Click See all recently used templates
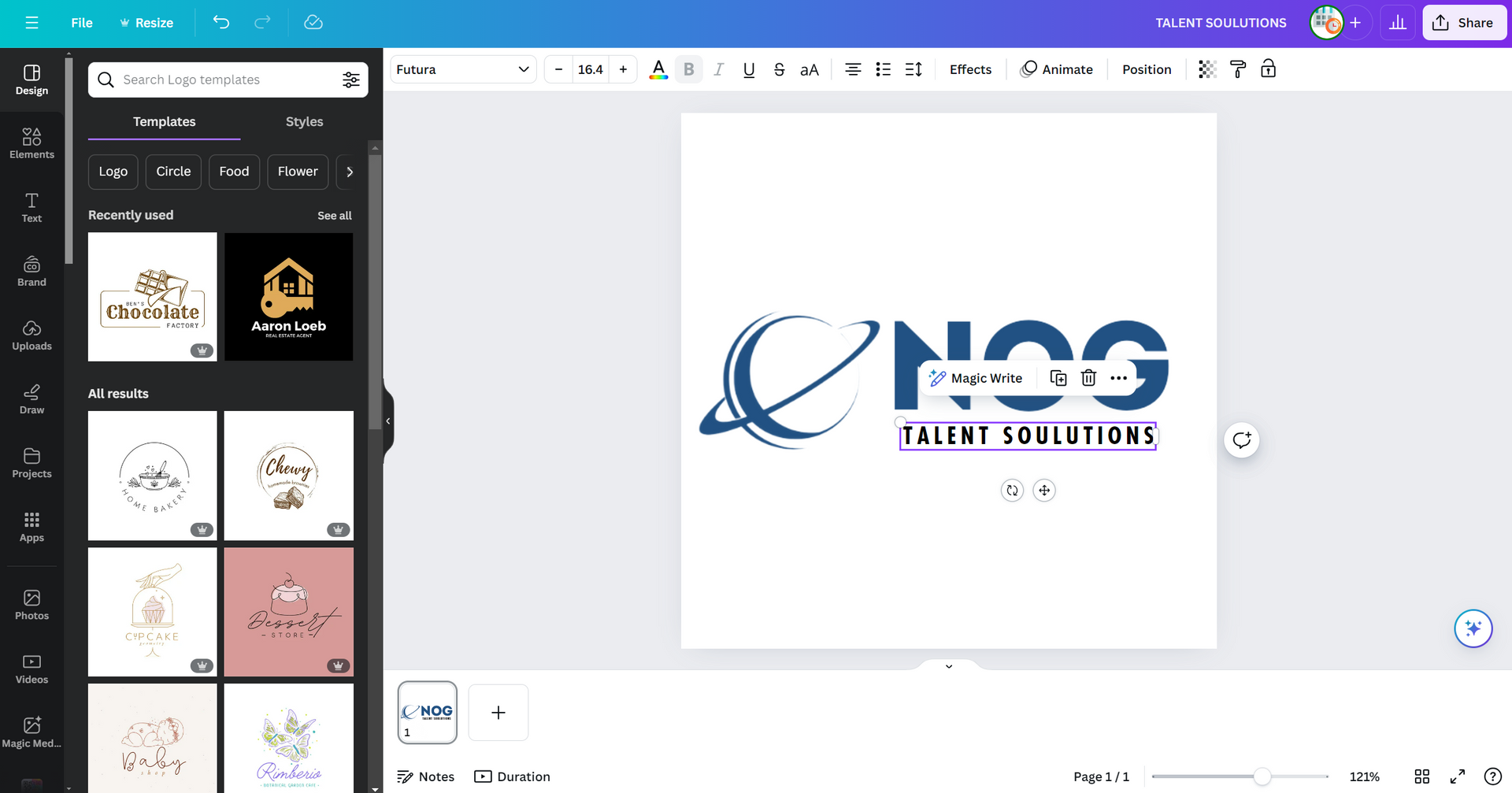Image resolution: width=1512 pixels, height=793 pixels. point(334,216)
